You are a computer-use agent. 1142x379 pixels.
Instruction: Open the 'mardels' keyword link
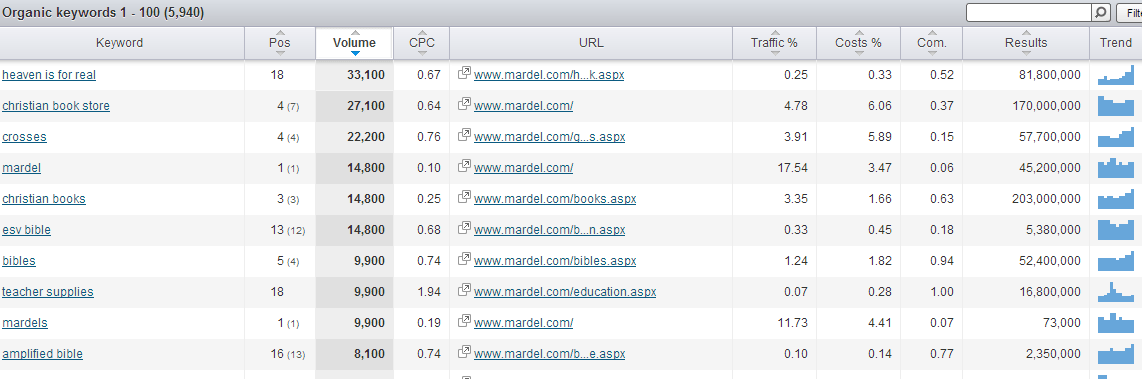(x=25, y=322)
